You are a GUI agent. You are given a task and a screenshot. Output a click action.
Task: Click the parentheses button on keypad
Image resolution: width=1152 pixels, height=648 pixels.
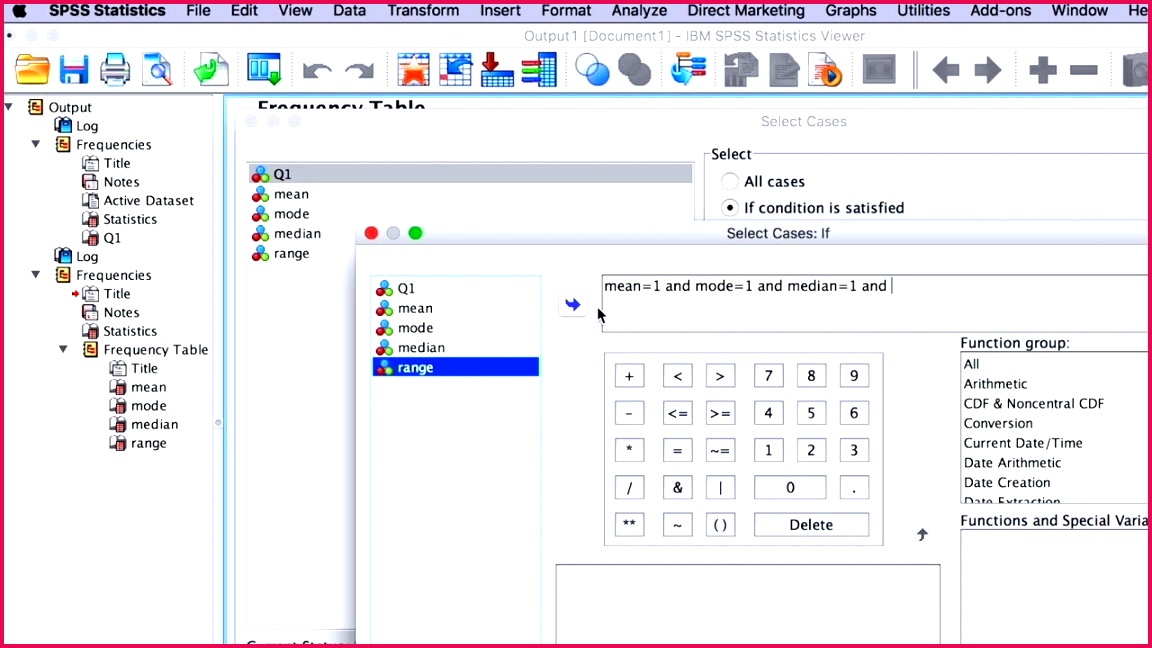pos(720,525)
